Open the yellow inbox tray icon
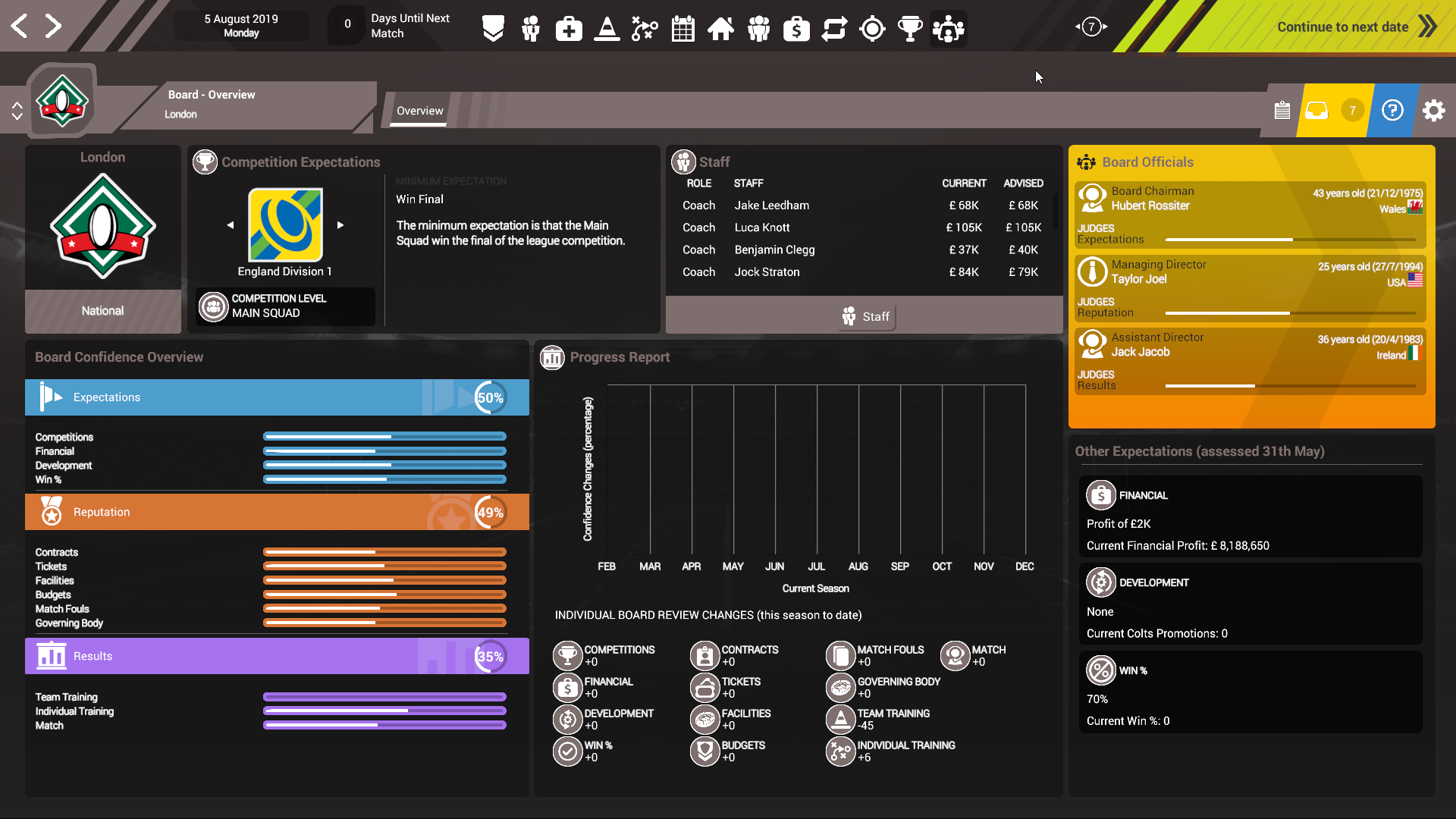 coord(1316,111)
